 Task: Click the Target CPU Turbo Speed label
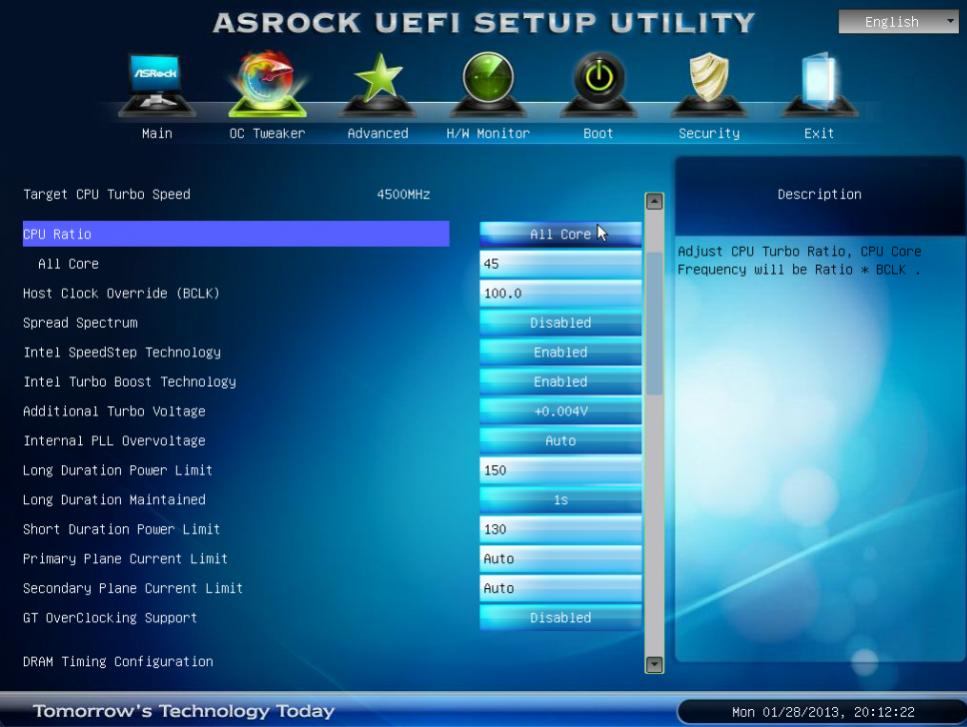(x=107, y=194)
